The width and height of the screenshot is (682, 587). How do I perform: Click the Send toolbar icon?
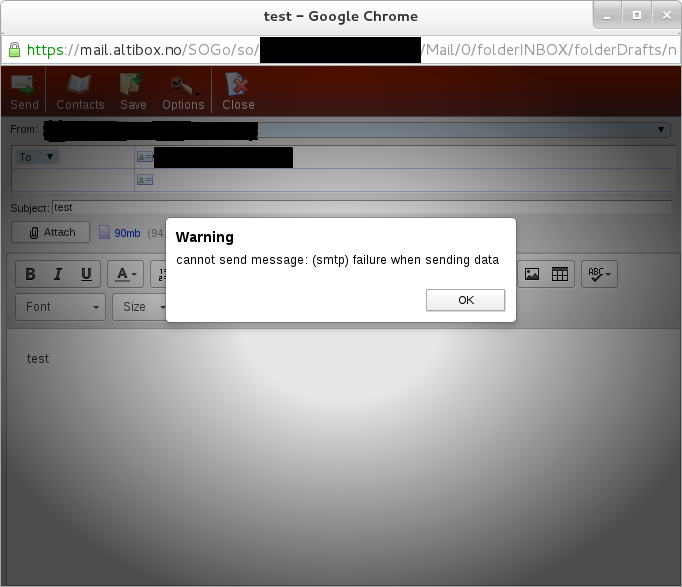24,91
